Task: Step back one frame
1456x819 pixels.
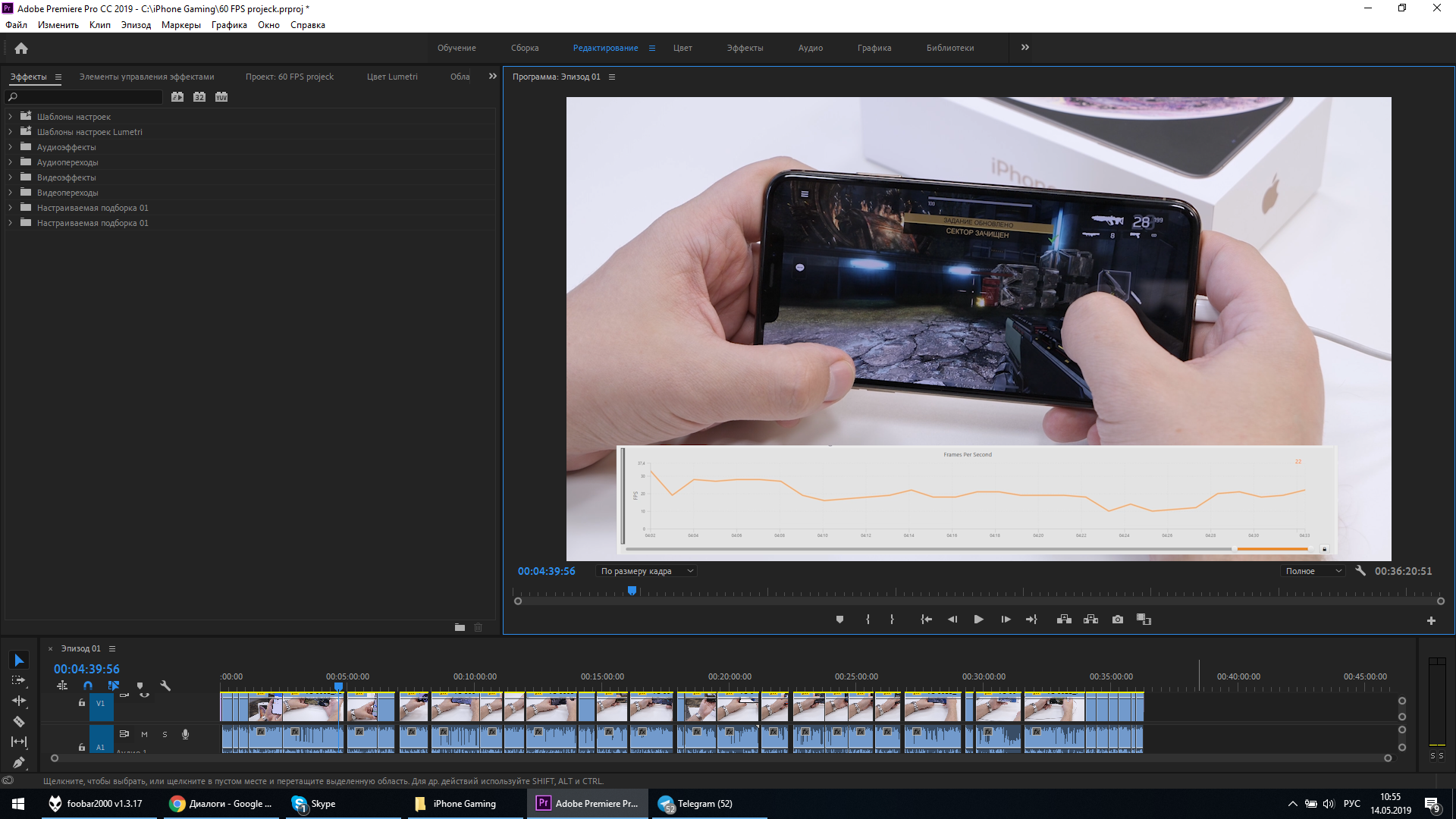Action: tap(952, 620)
